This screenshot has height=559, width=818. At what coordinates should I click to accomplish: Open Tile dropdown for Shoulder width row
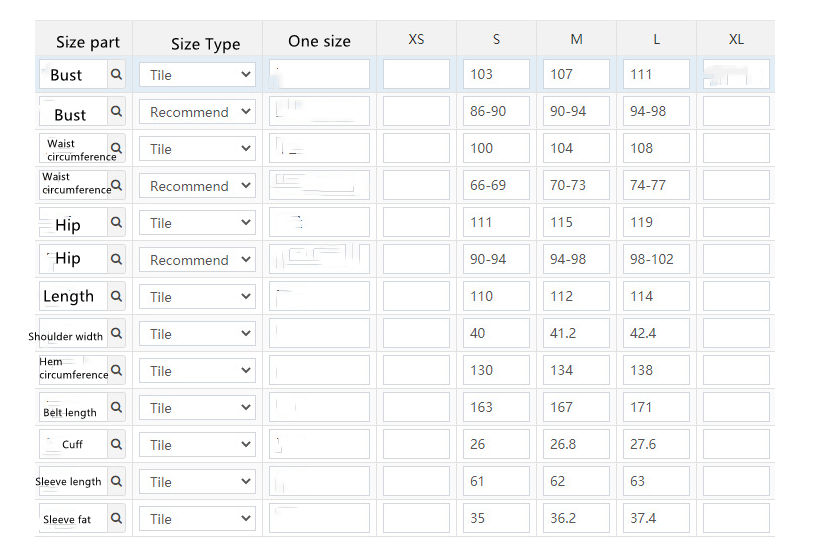click(x=197, y=334)
